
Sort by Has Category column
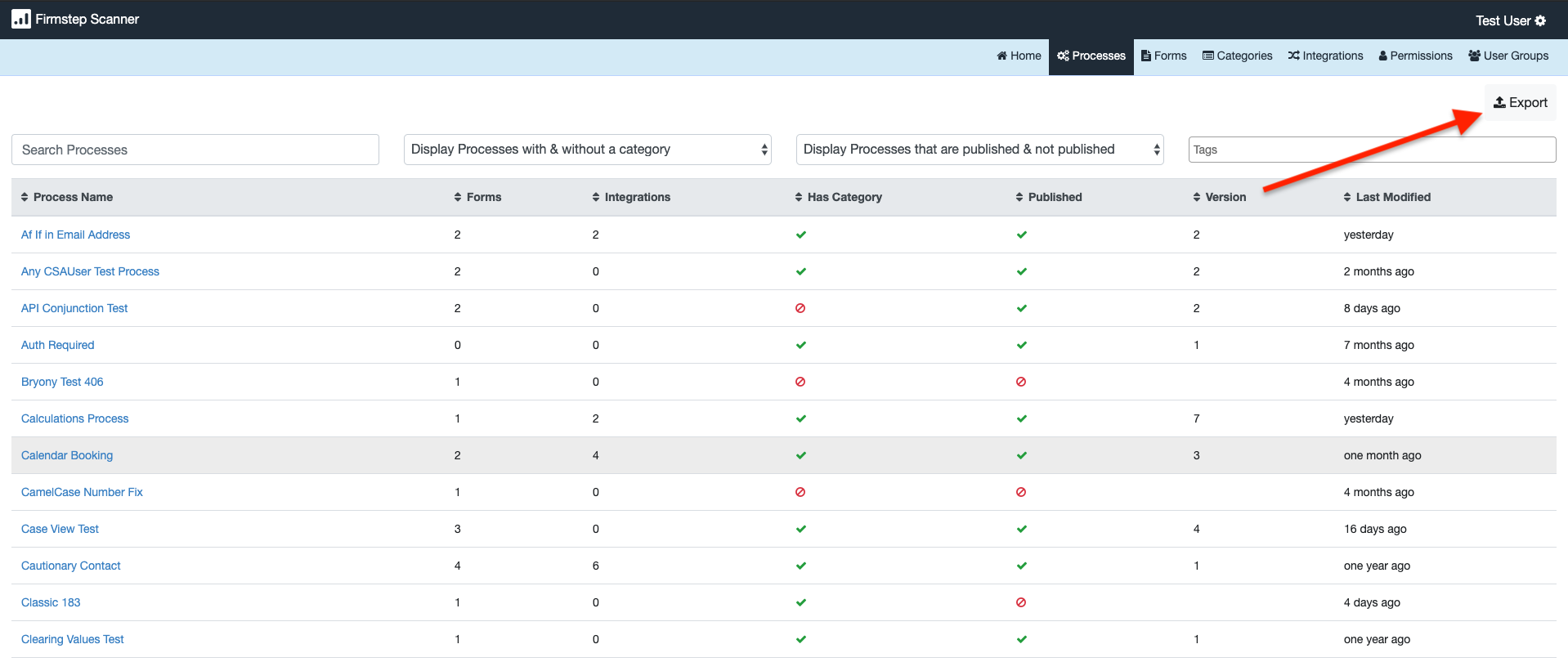pyautogui.click(x=838, y=197)
